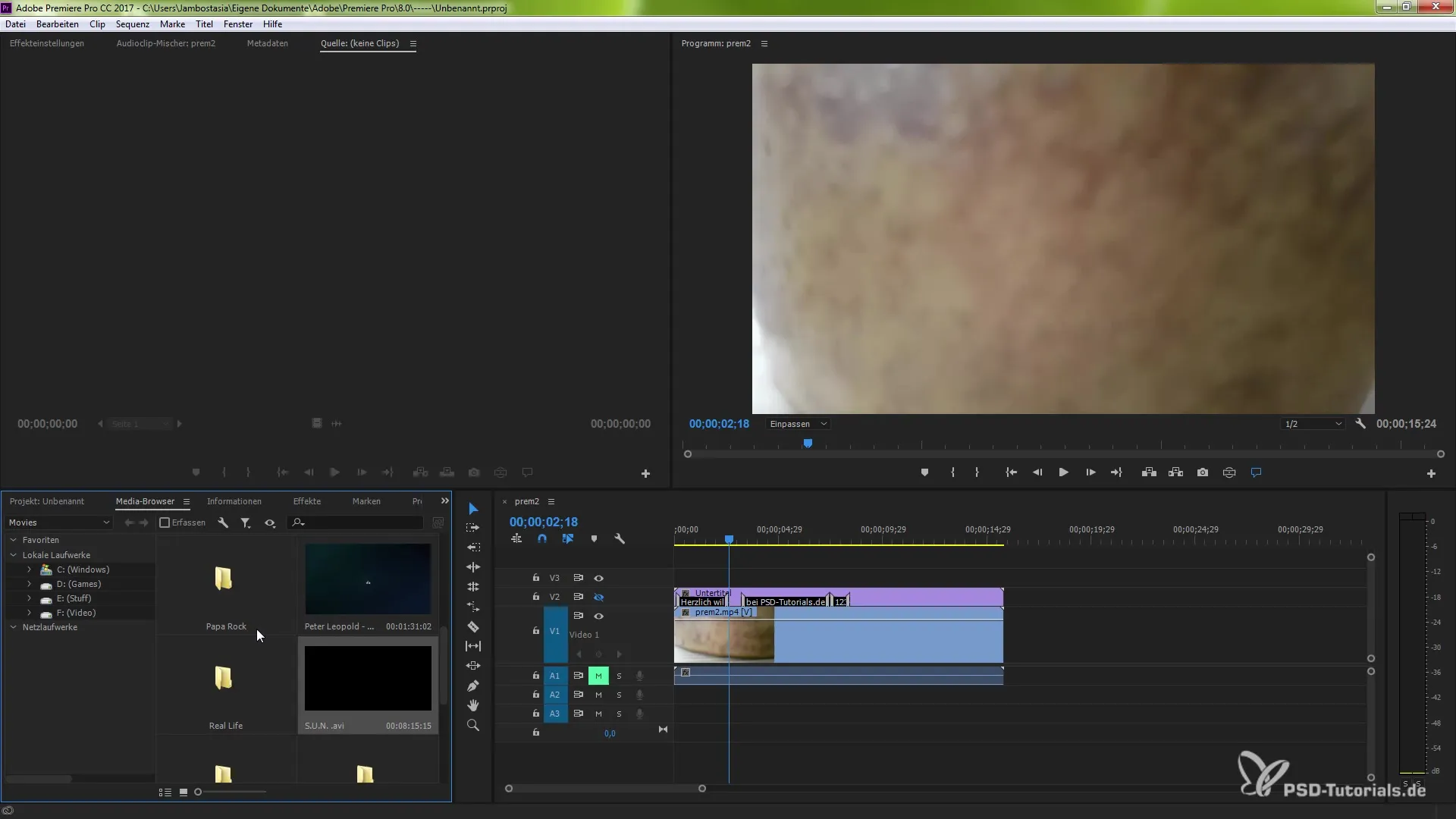
Task: Go to Out point in program monitor
Action: [1116, 472]
